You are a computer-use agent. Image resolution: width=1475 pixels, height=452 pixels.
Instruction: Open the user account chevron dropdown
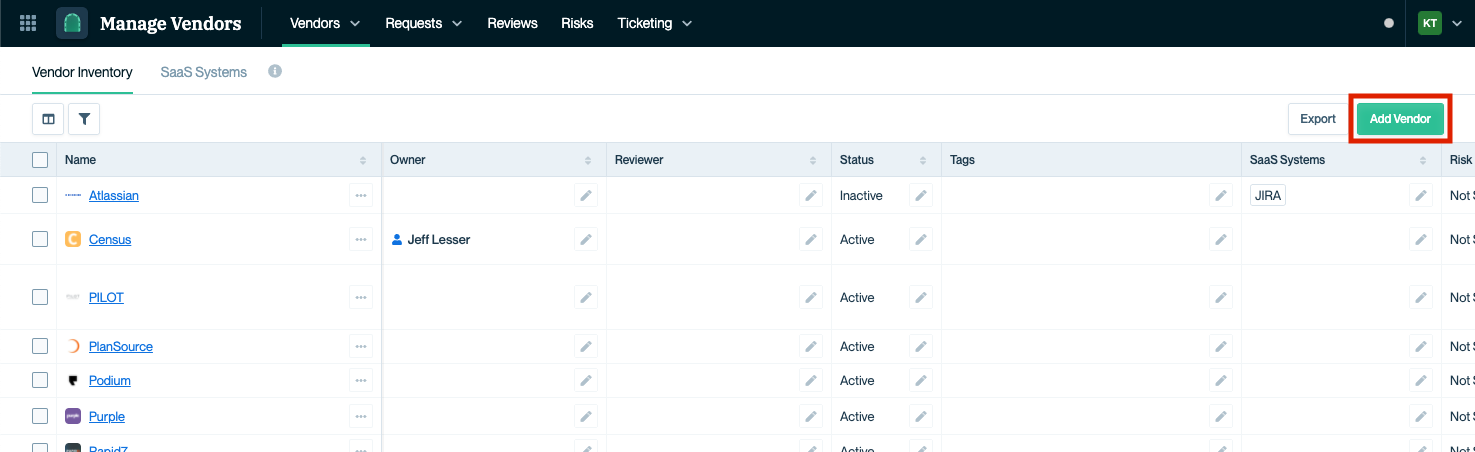pos(1456,24)
